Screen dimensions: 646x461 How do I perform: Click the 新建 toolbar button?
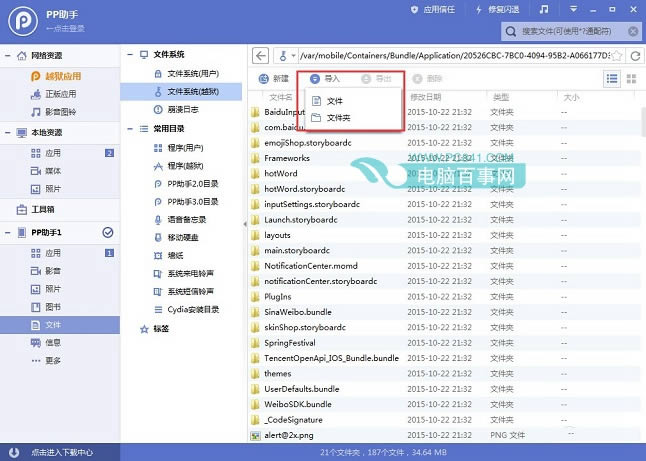274,79
